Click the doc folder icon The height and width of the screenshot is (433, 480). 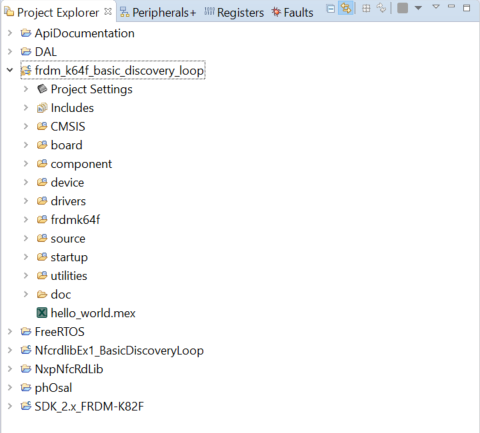click(x=42, y=294)
